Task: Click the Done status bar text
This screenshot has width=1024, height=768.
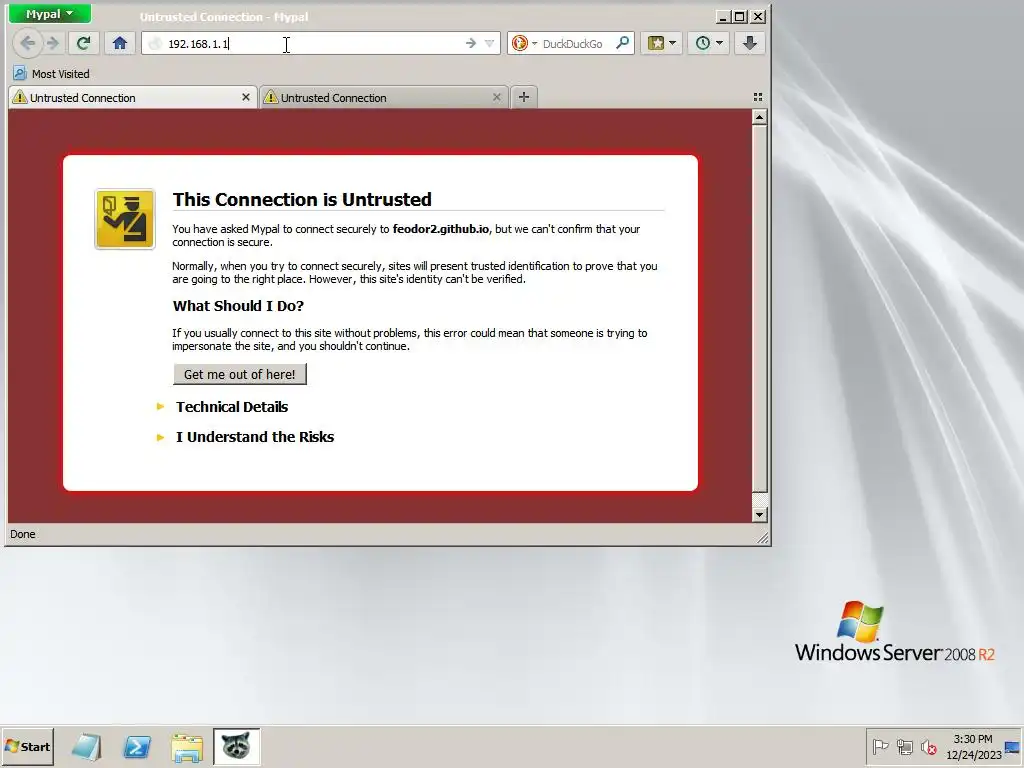Action: [23, 534]
